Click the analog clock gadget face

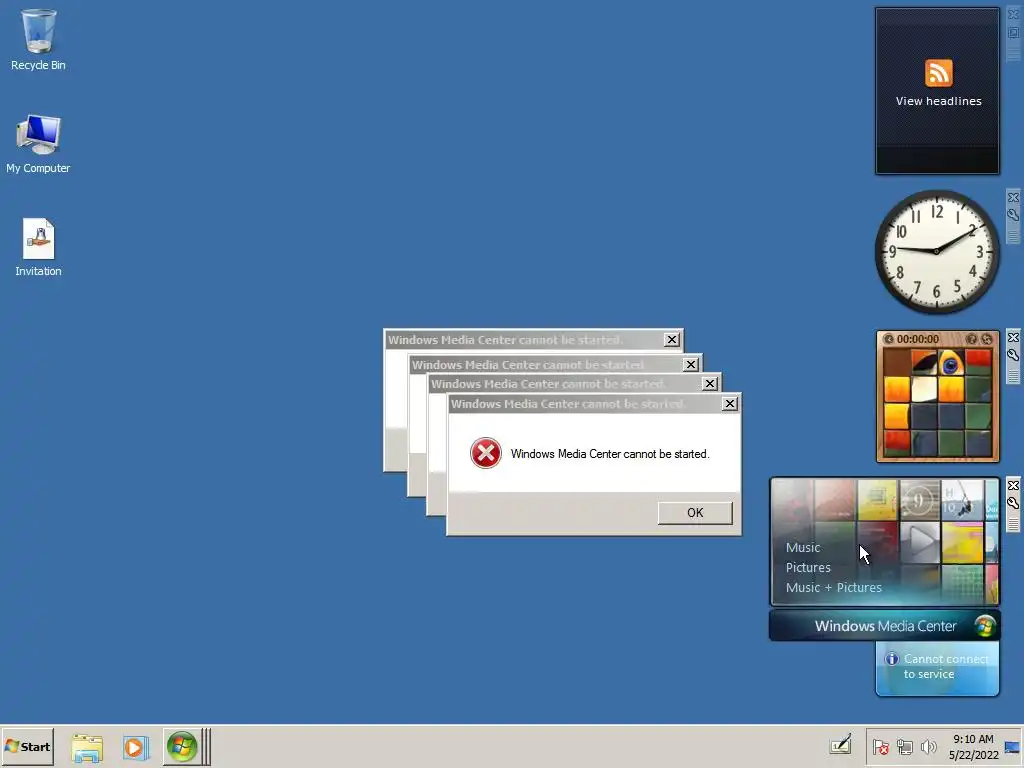click(x=936, y=252)
